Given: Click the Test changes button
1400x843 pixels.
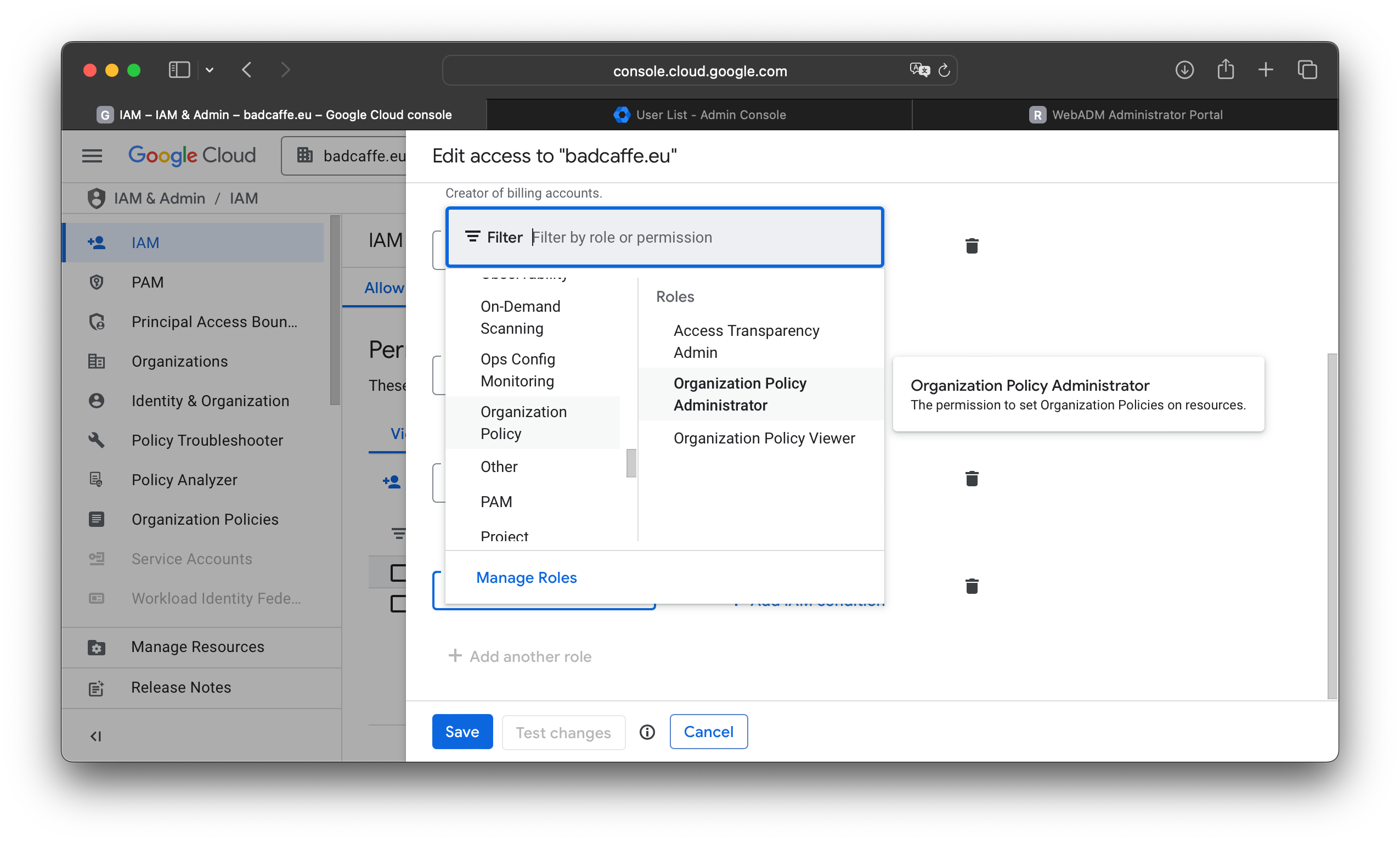Looking at the screenshot, I should click(x=563, y=732).
